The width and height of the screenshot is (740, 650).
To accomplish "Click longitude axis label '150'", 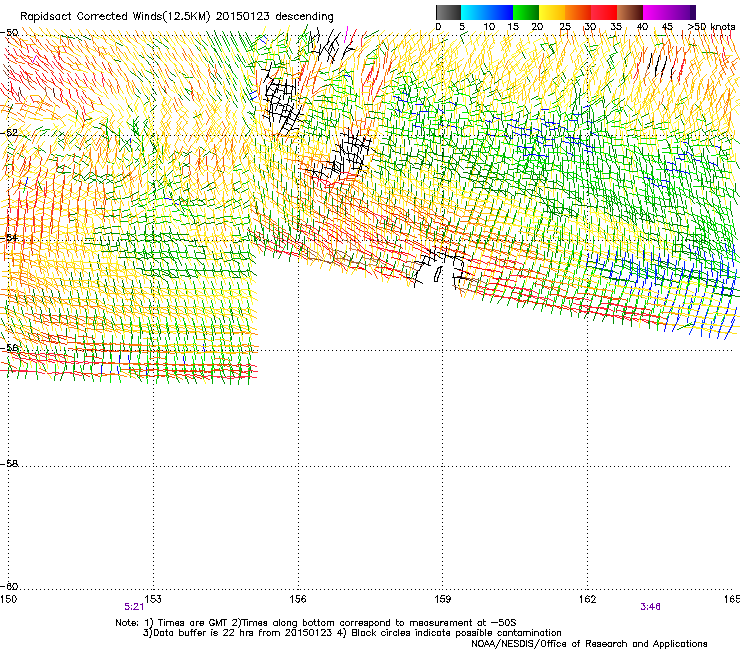I will coord(8,599).
